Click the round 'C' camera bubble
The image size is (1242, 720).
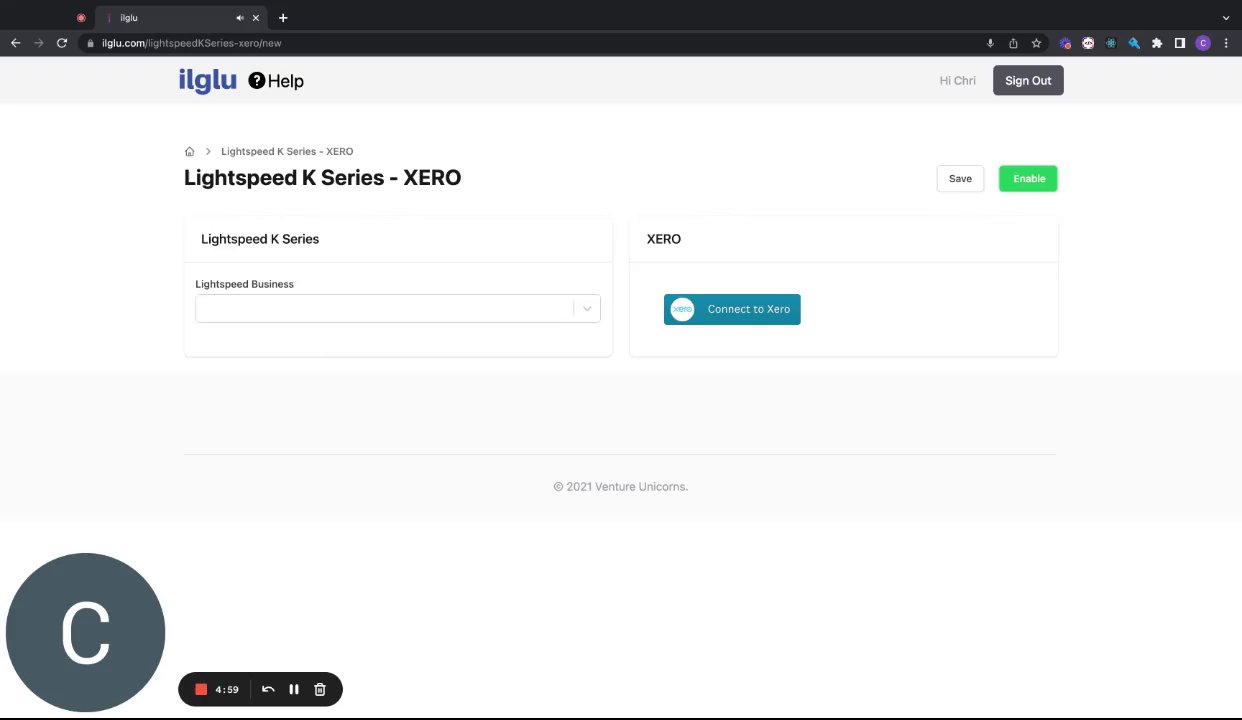point(85,633)
